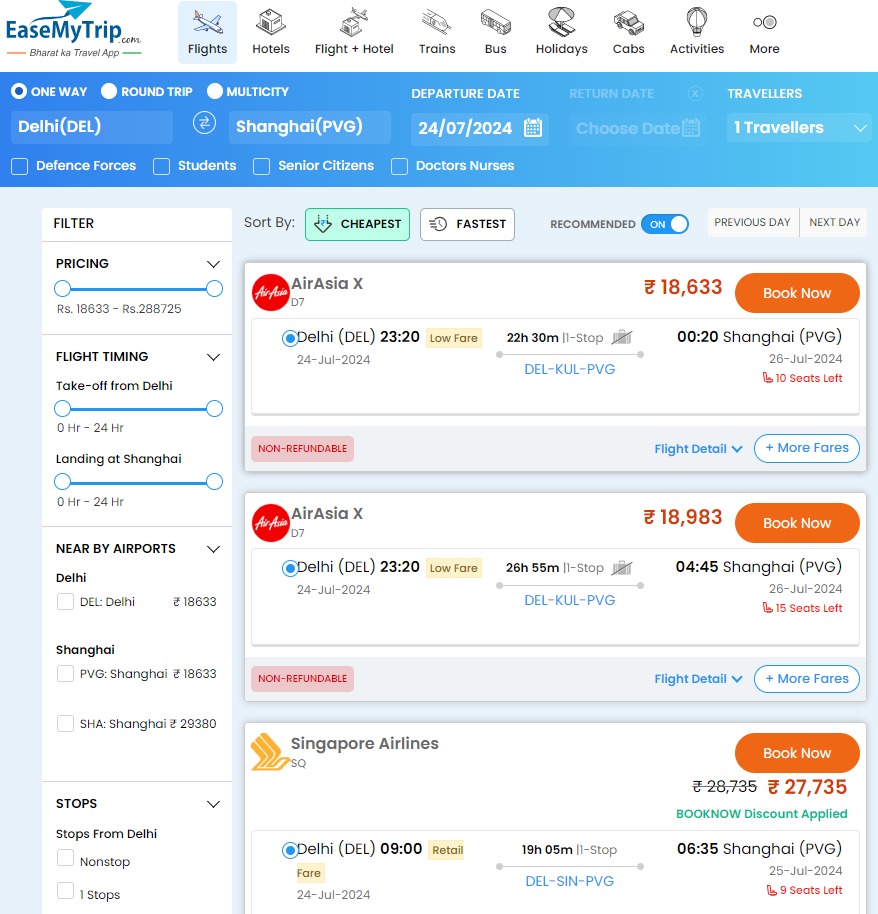The width and height of the screenshot is (878, 914).
Task: Swap origin and destination cities
Action: tap(204, 123)
